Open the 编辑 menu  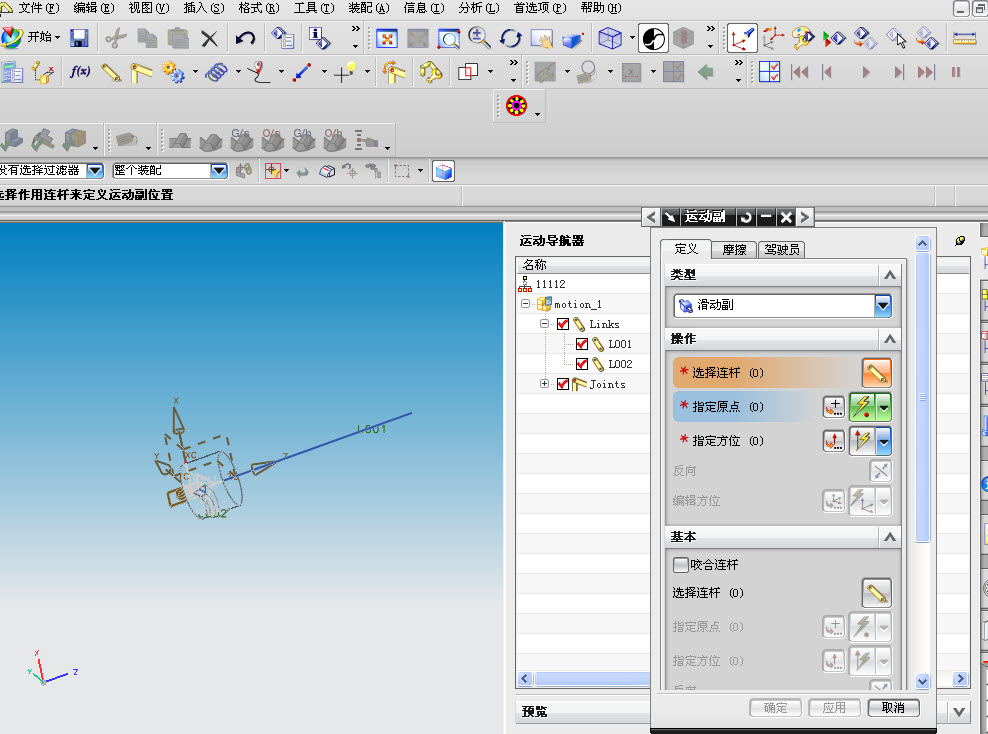(x=94, y=8)
